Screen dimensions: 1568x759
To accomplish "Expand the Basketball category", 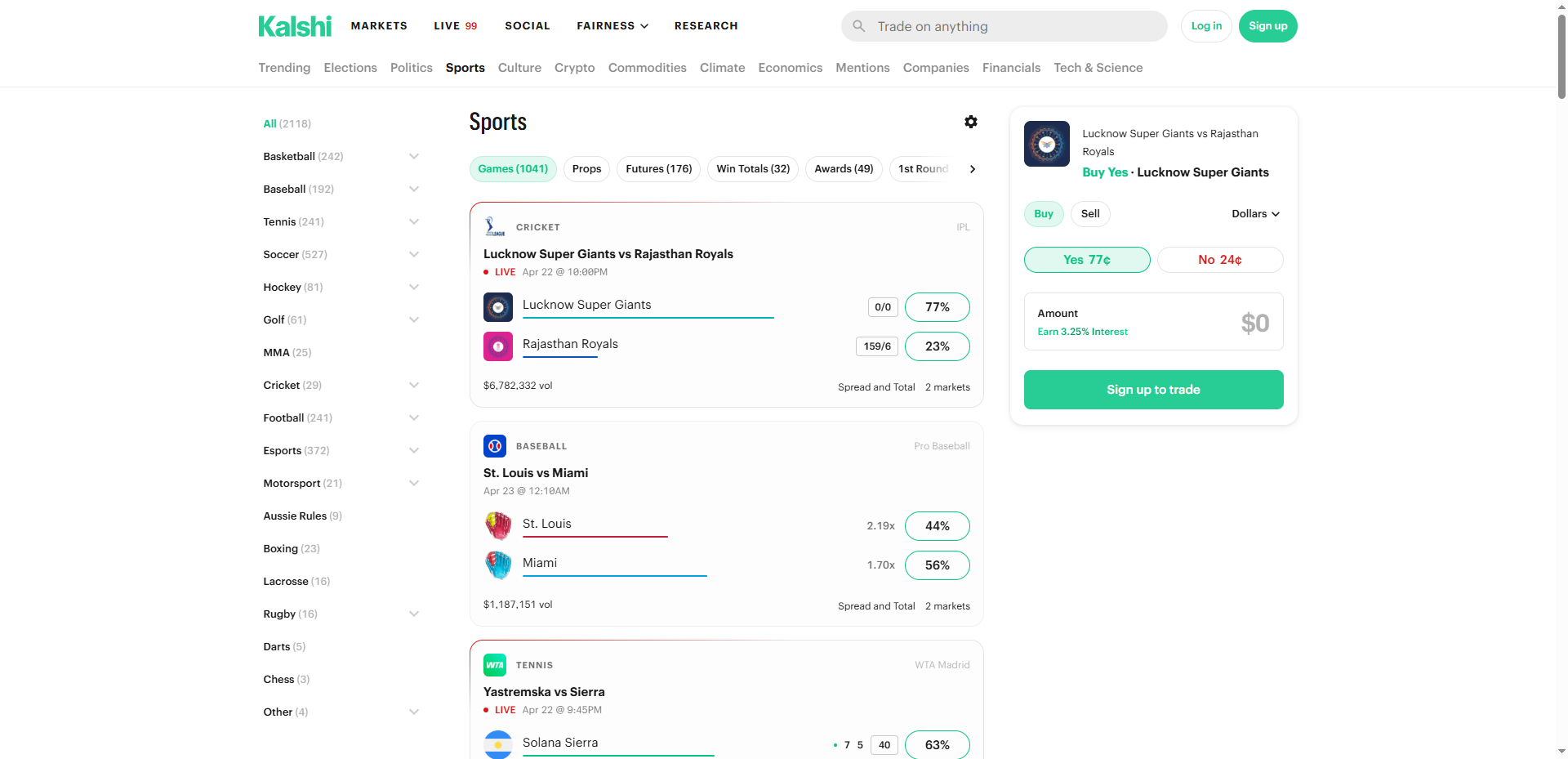I will [x=414, y=156].
